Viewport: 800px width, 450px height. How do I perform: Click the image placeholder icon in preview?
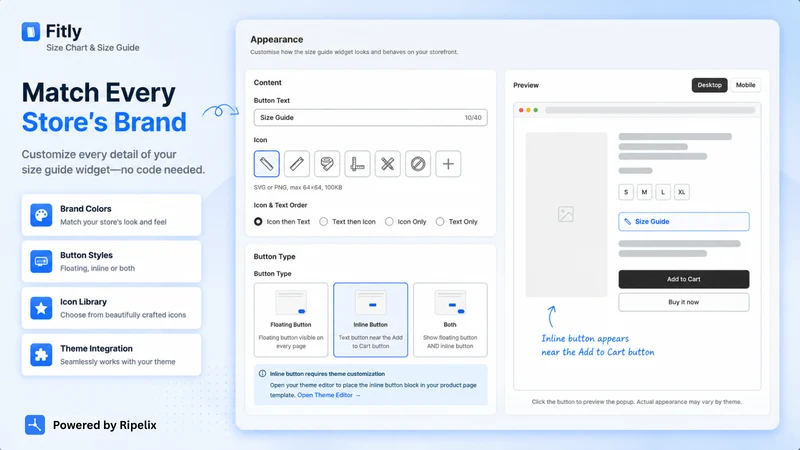566,214
